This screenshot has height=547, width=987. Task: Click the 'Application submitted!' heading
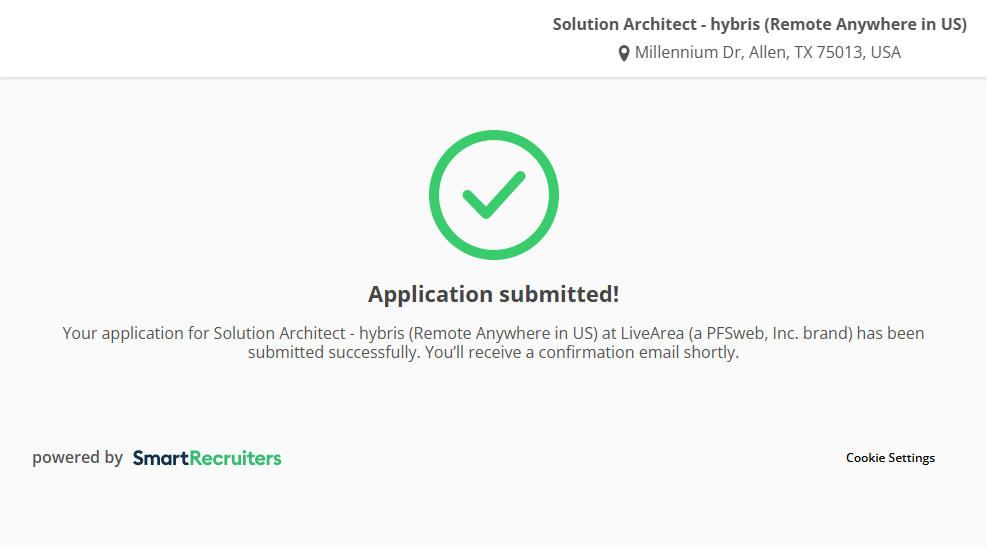[493, 294]
